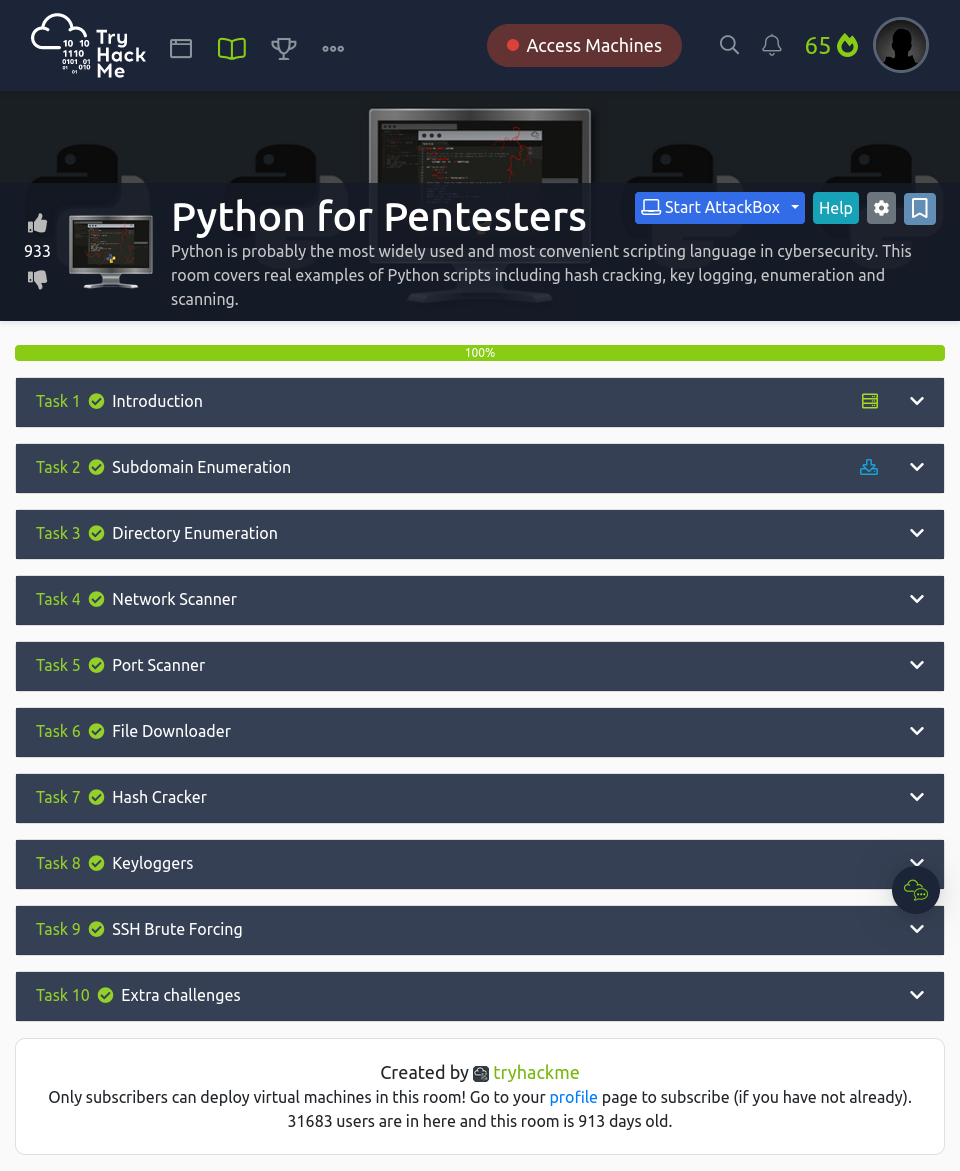Click Task 5 completed checkmark
Viewport: 960px width, 1171px height.
[96, 665]
